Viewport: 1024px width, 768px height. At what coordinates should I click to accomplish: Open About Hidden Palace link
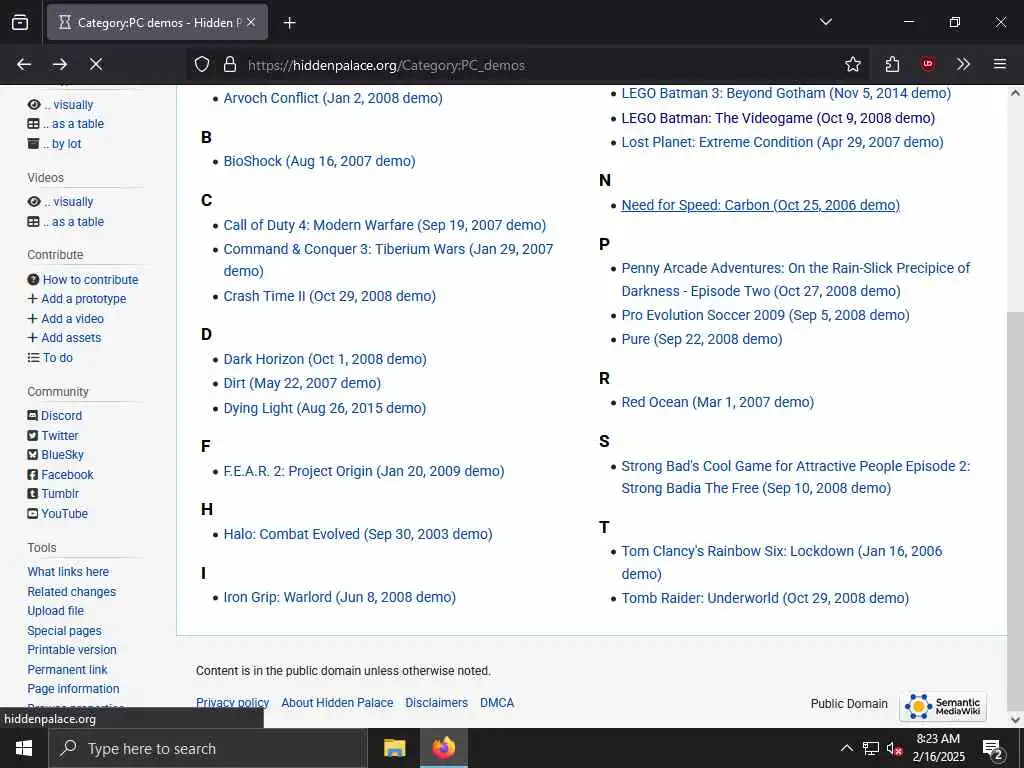pyautogui.click(x=337, y=703)
